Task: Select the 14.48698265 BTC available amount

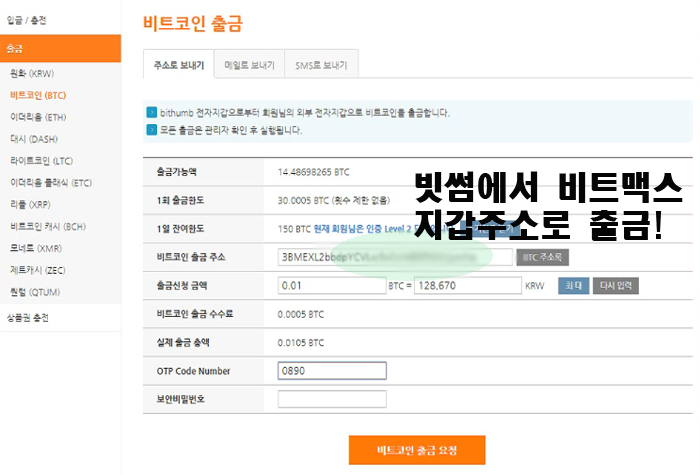Action: click(x=313, y=172)
